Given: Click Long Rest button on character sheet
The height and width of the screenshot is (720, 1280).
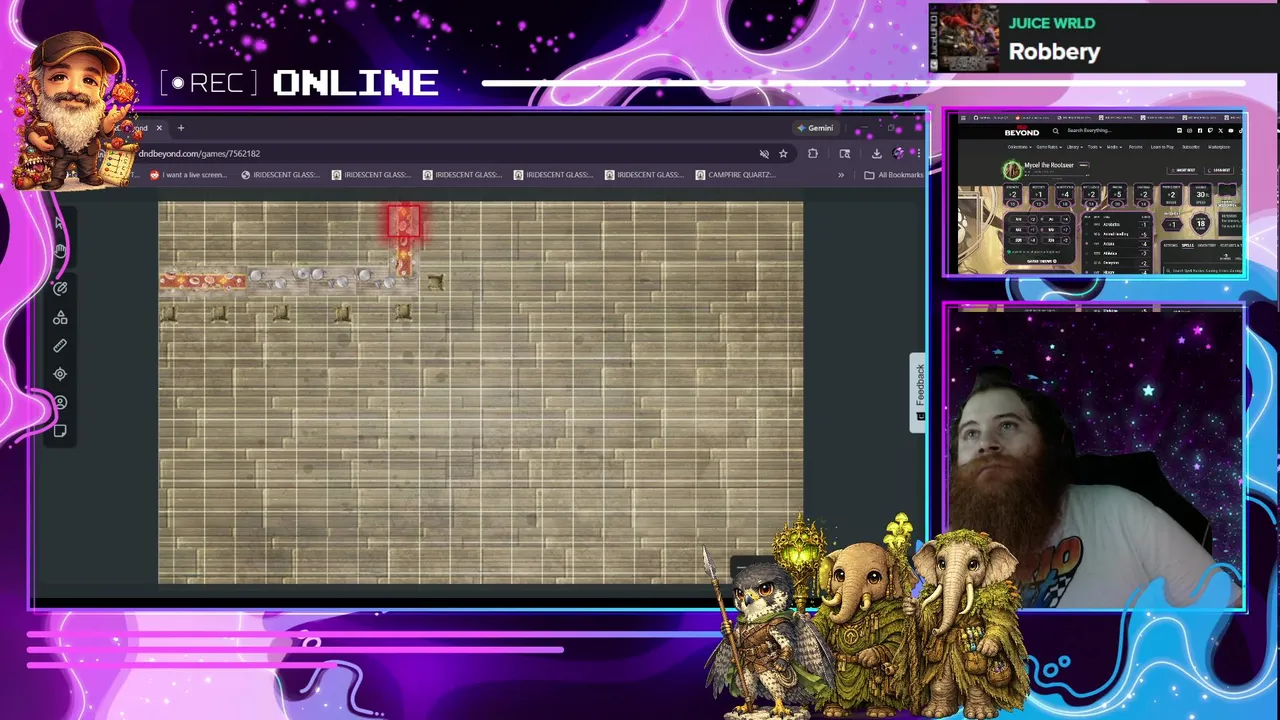Looking at the screenshot, I should click(x=1219, y=170).
